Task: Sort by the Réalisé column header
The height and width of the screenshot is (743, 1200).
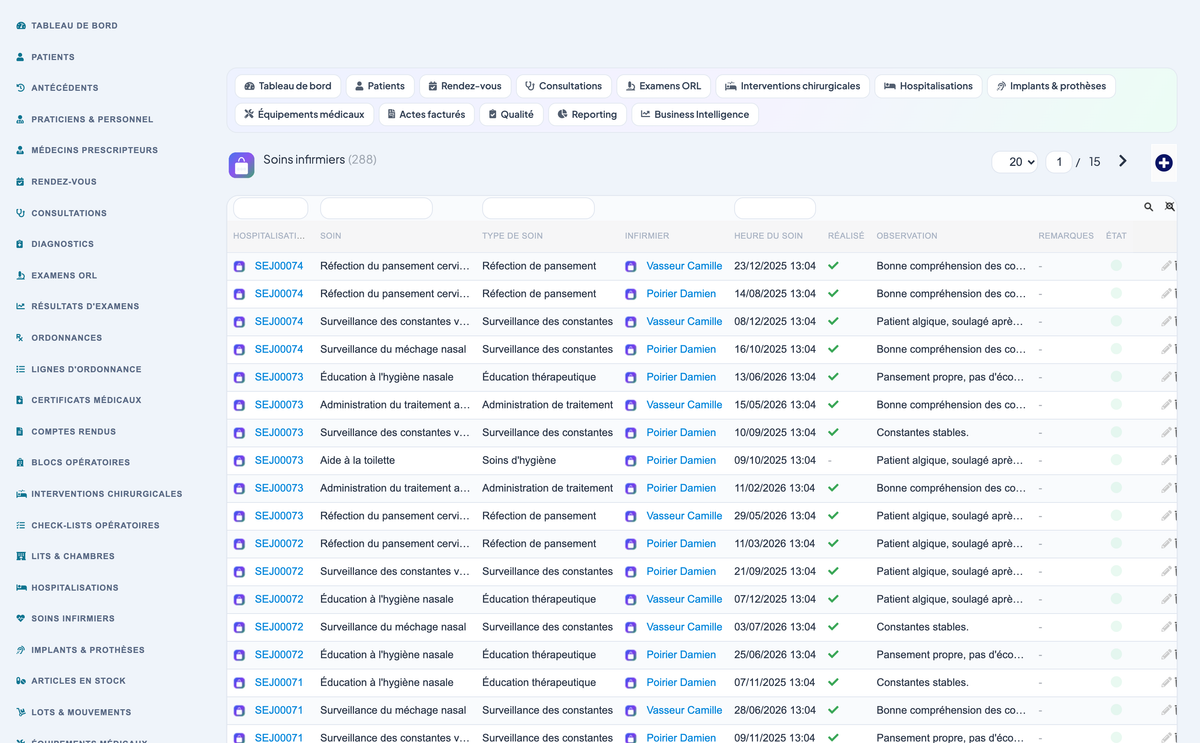Action: (x=846, y=236)
